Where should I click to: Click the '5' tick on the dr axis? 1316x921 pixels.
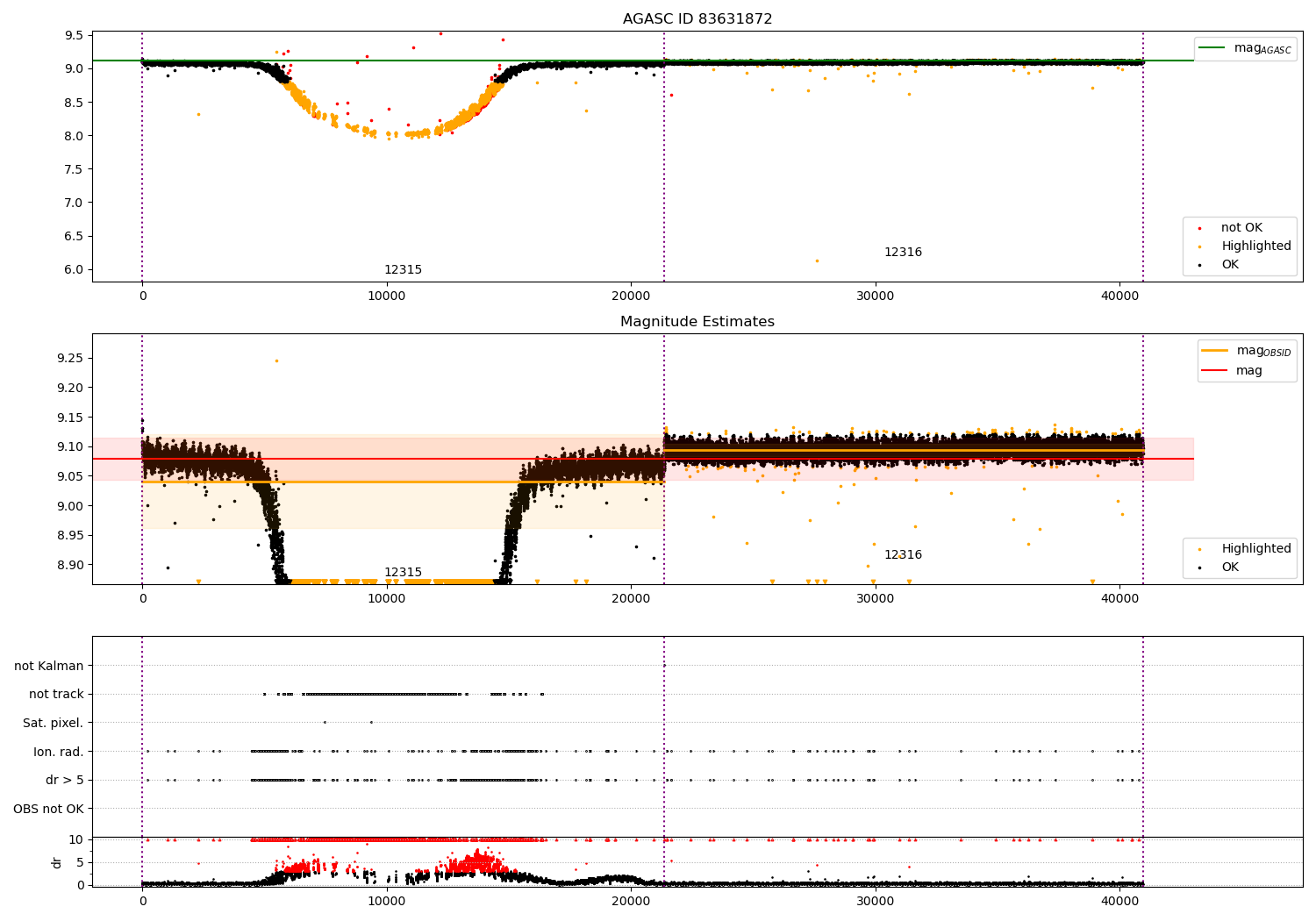tap(80, 862)
